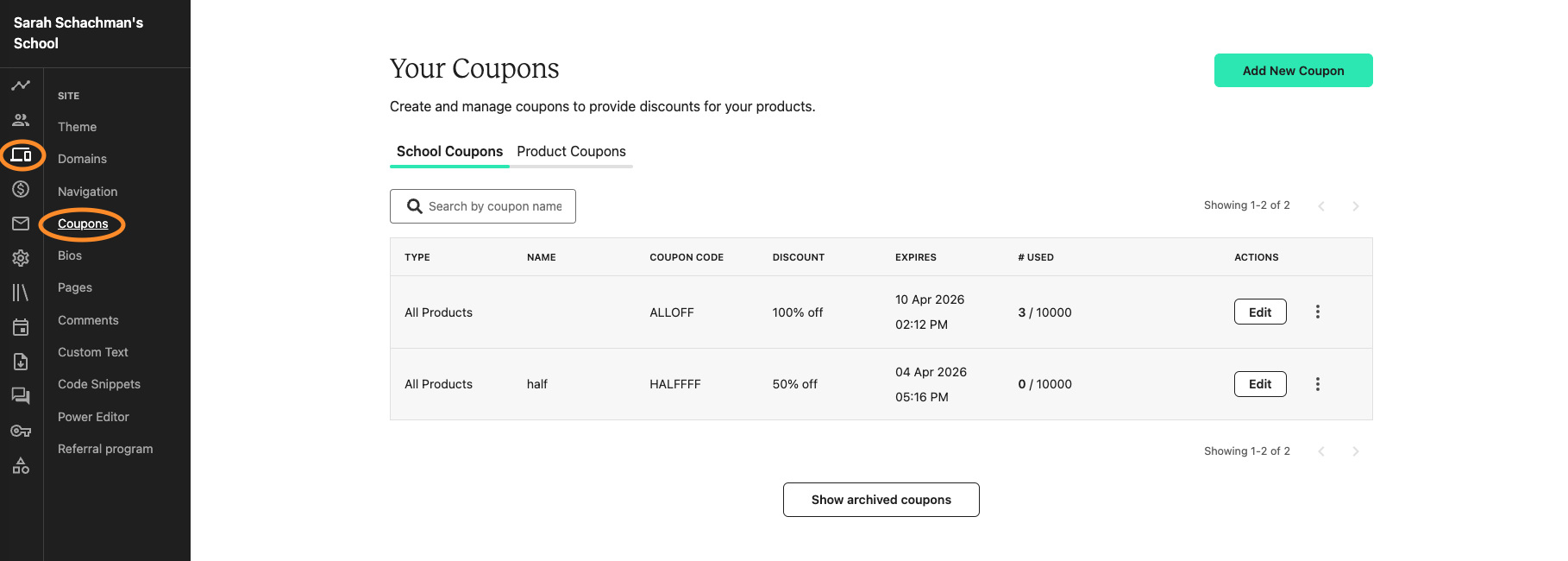Image resolution: width=1568 pixels, height=561 pixels.
Task: Go to previous page at bottom pagination
Action: point(1321,451)
